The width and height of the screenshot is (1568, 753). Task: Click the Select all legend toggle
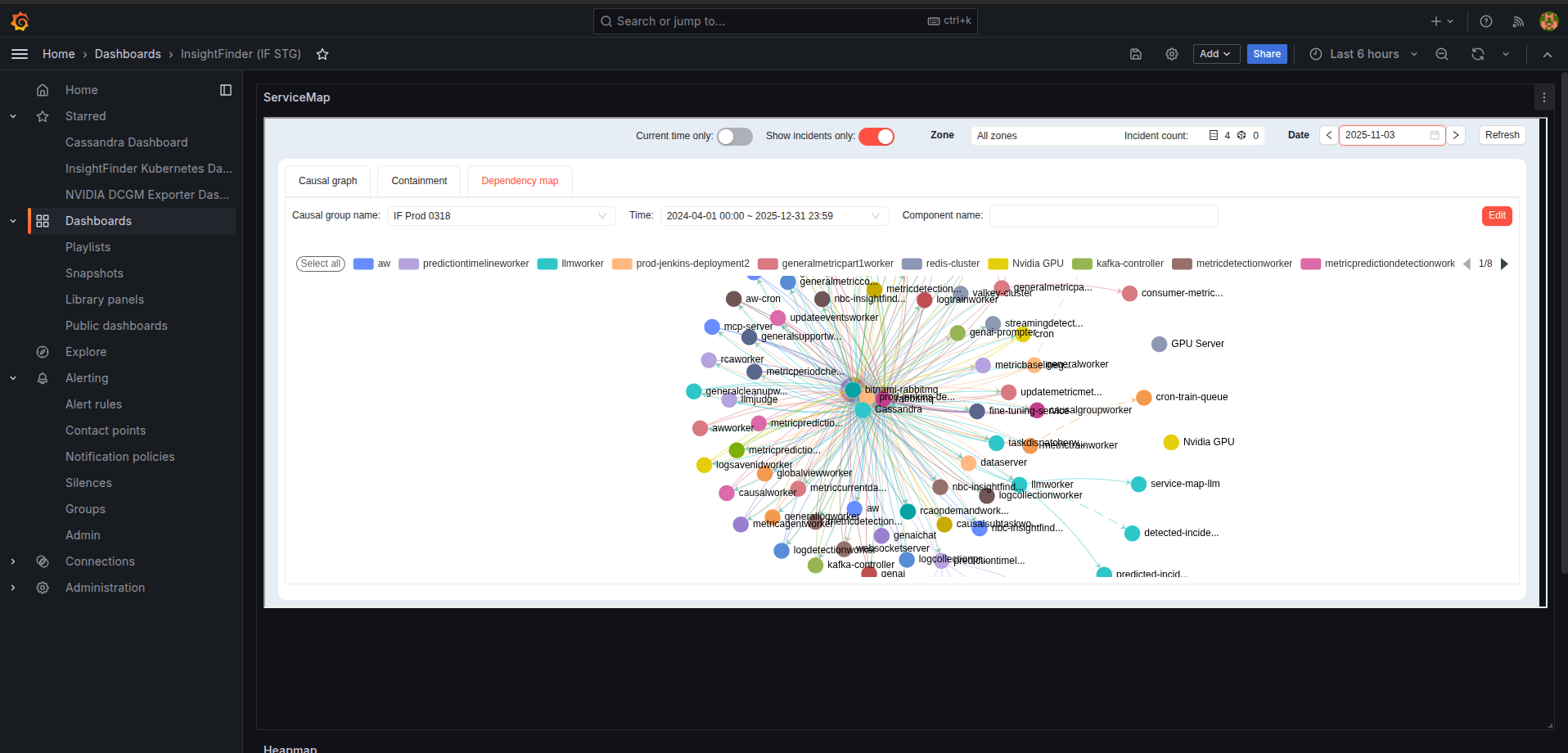[x=320, y=264]
